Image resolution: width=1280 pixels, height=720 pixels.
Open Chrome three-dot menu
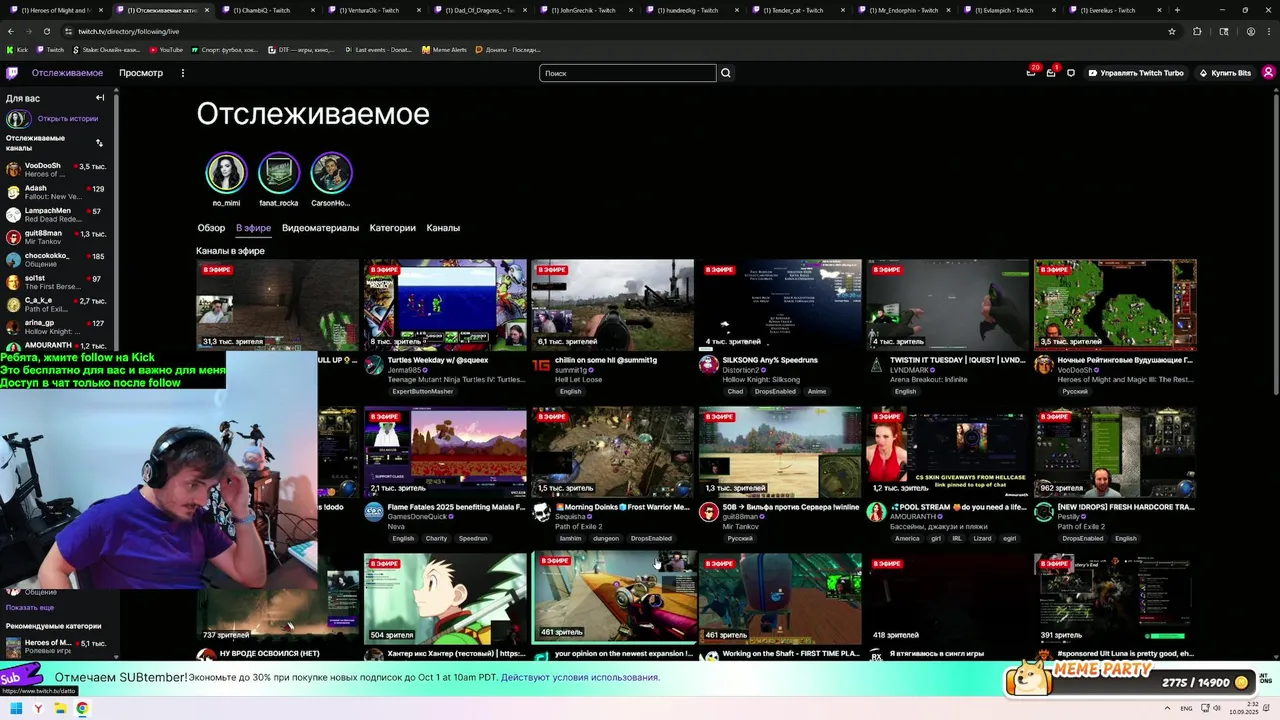(1269, 31)
